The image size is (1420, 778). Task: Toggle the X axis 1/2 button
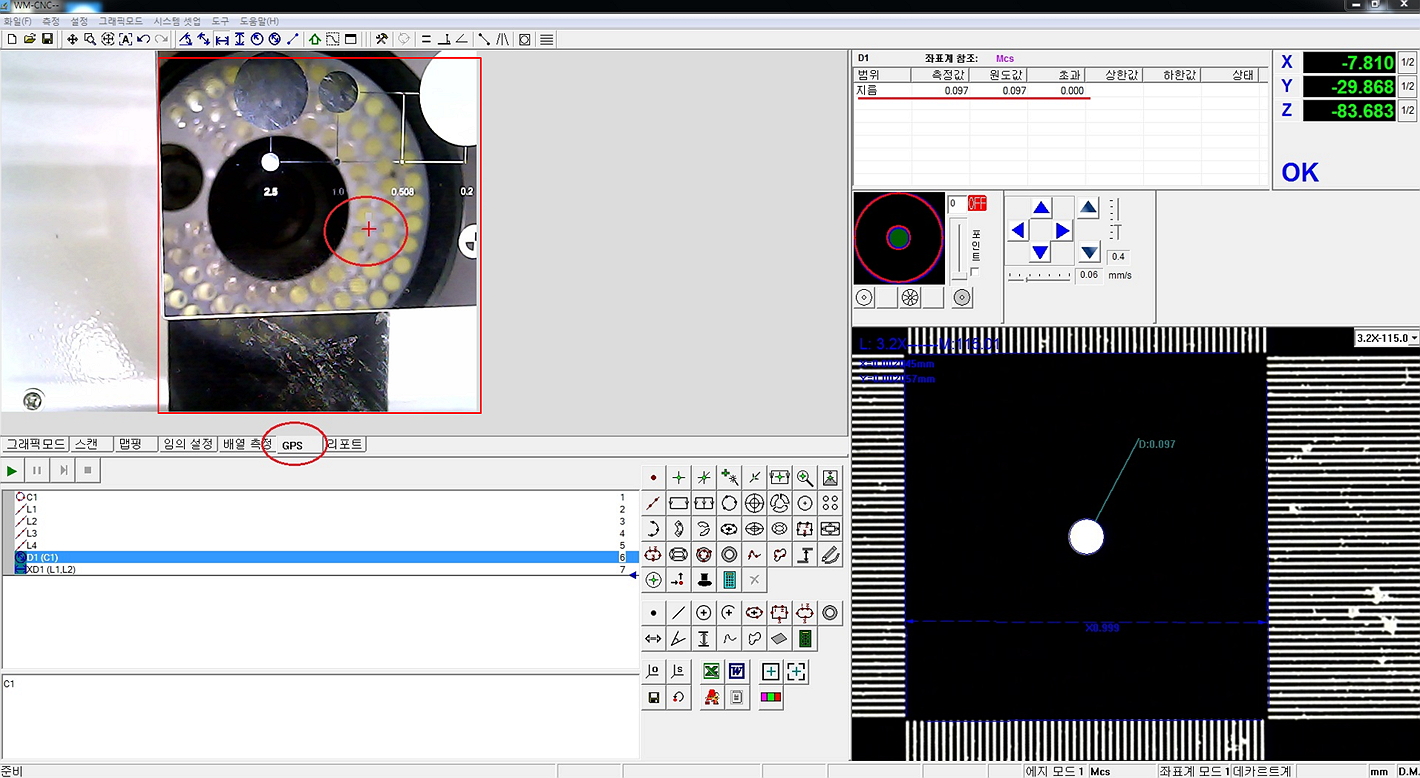click(1407, 62)
